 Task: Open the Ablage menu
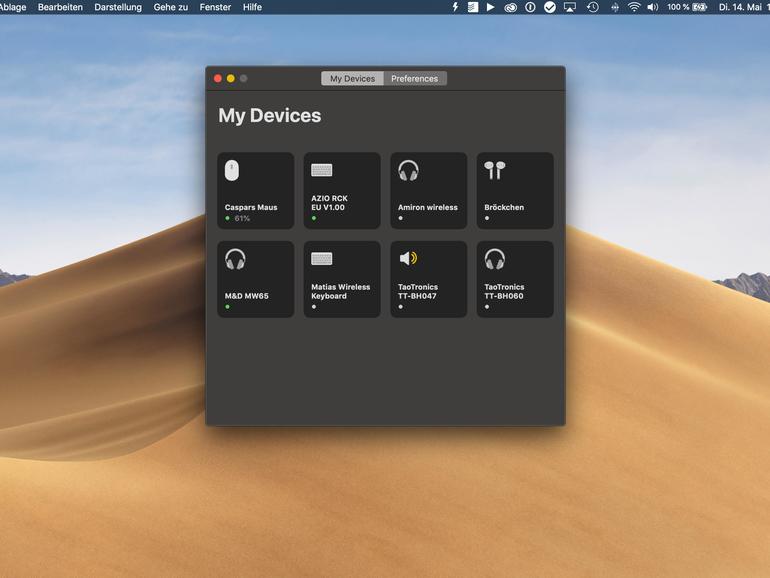13,7
